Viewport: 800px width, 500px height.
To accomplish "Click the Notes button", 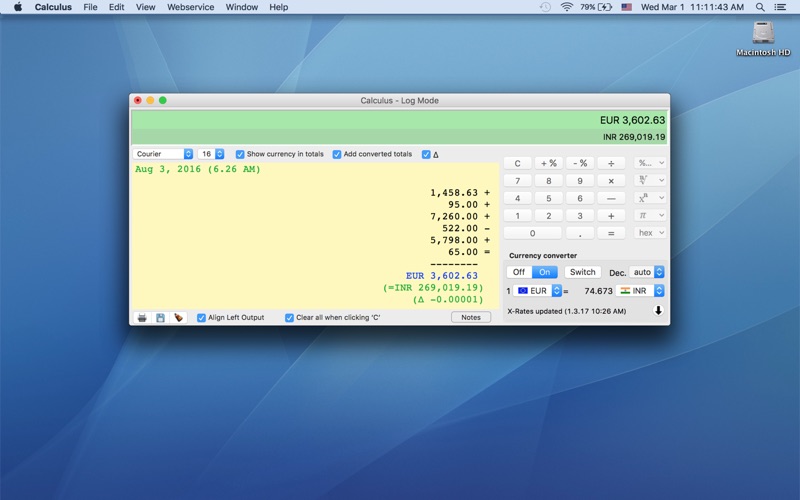I will pyautogui.click(x=471, y=317).
